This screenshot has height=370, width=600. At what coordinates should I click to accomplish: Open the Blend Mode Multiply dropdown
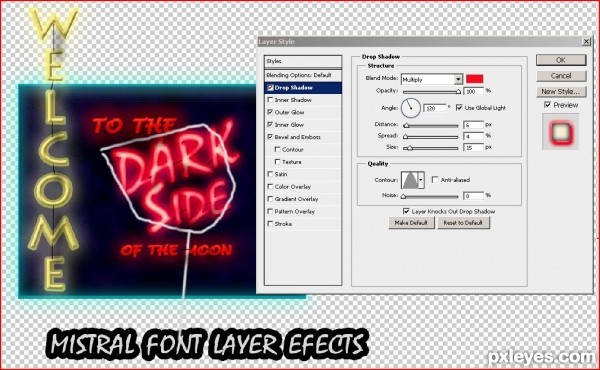(432, 79)
